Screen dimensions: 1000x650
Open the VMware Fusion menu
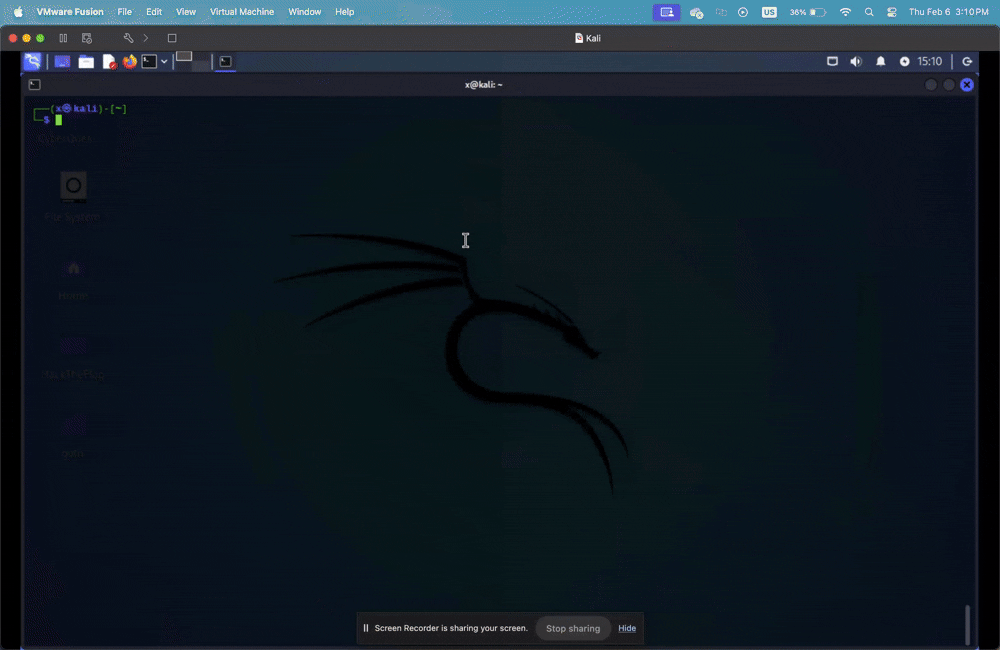point(70,11)
